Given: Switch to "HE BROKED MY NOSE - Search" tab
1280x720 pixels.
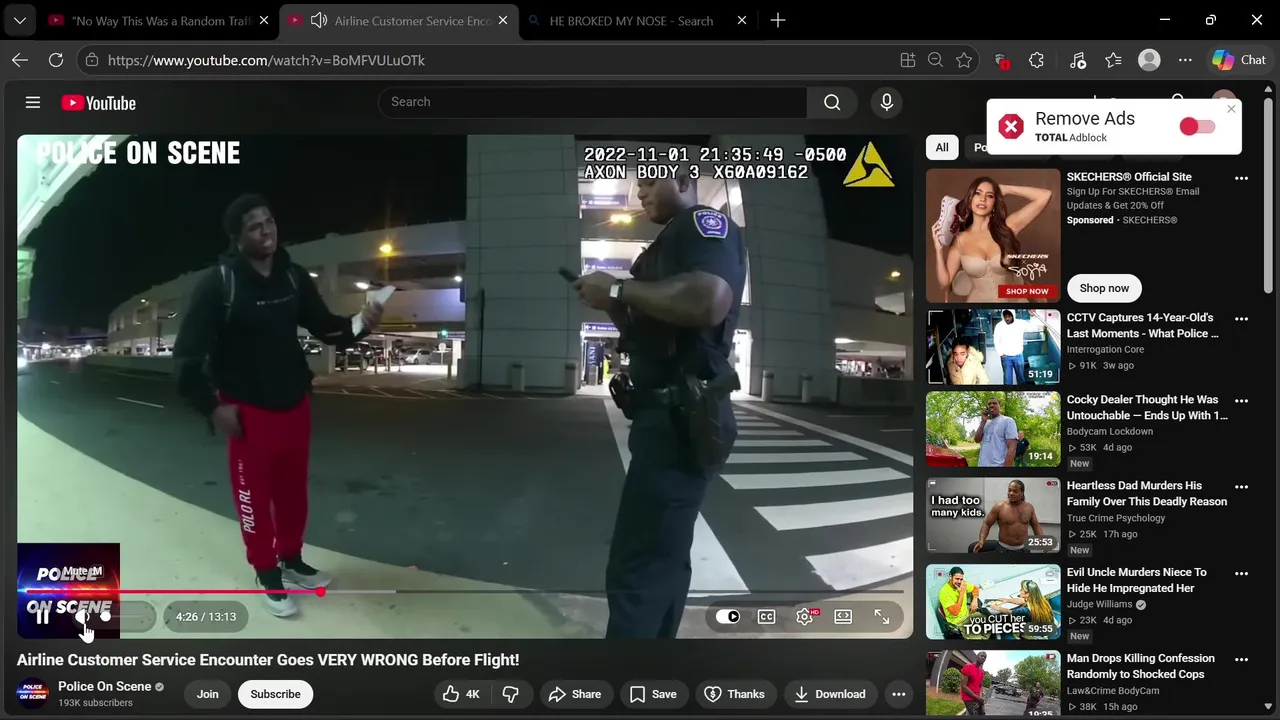Looking at the screenshot, I should coord(631,20).
